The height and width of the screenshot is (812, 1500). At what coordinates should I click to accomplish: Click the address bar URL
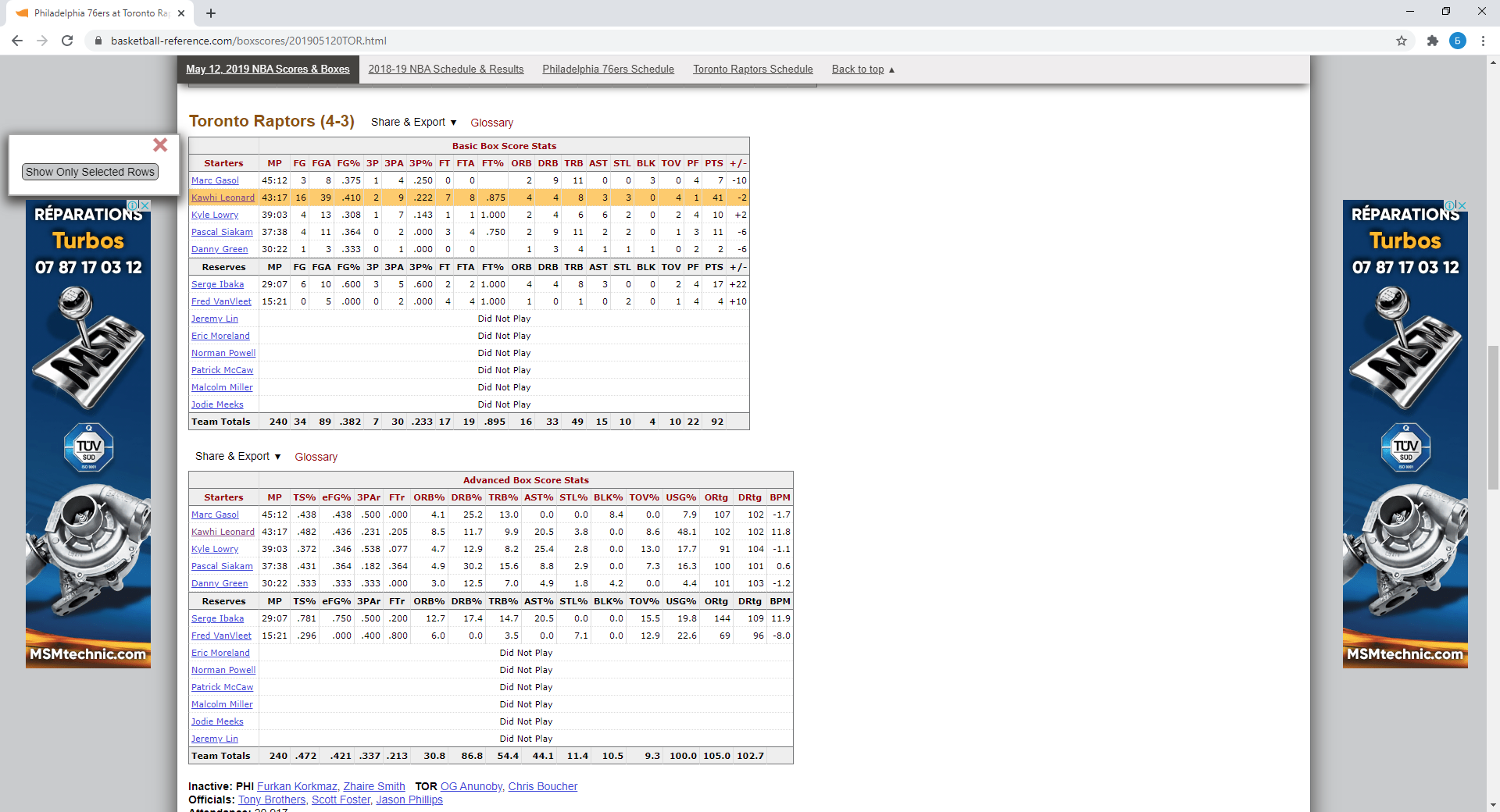(248, 41)
